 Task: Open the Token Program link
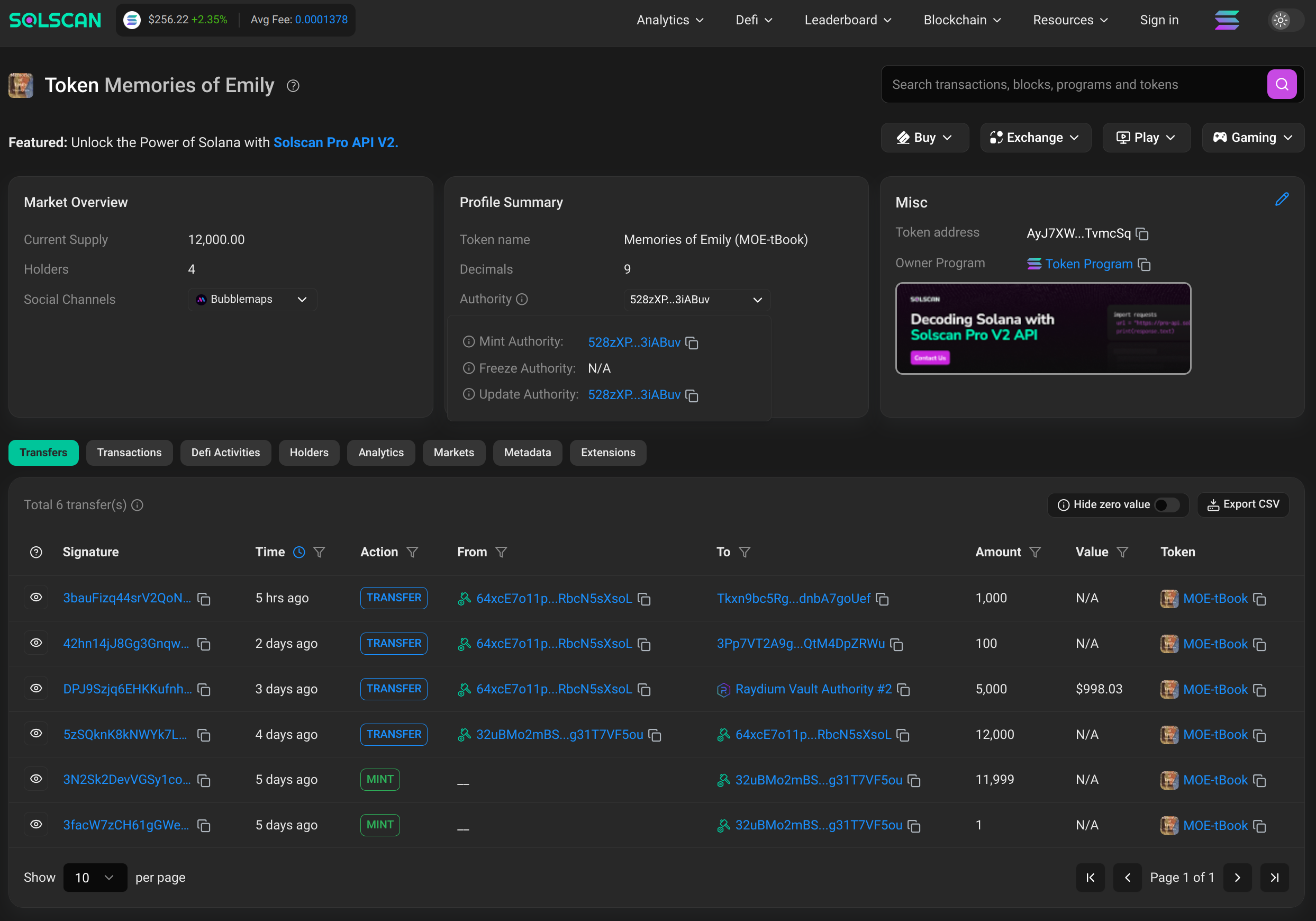point(1089,264)
